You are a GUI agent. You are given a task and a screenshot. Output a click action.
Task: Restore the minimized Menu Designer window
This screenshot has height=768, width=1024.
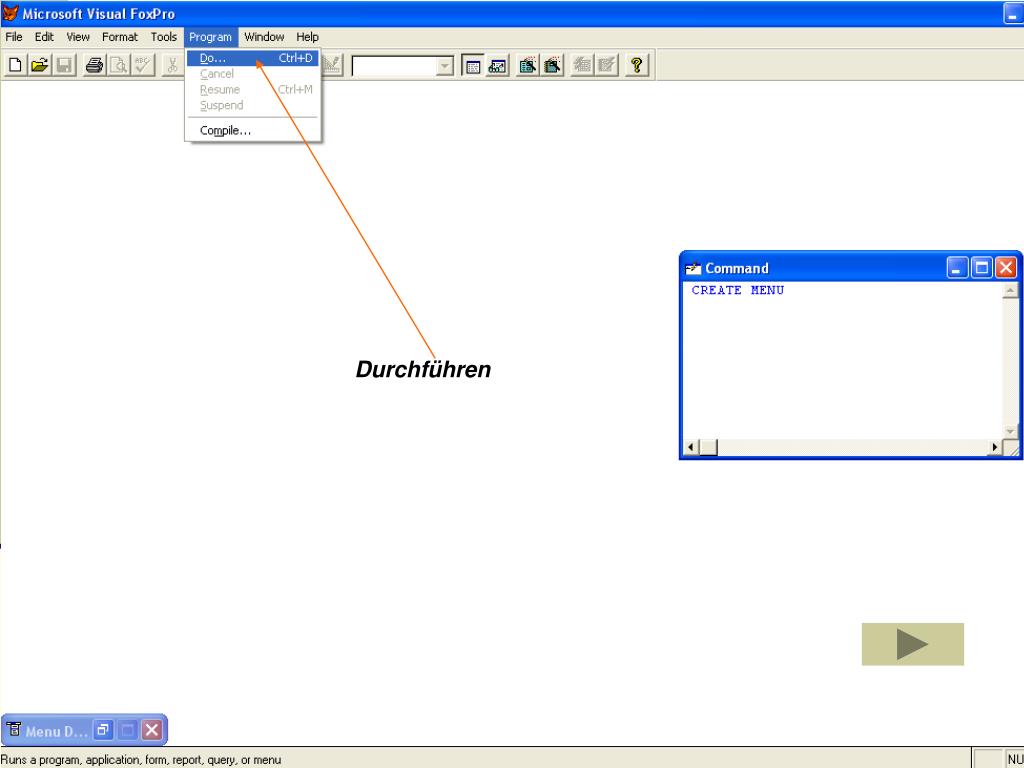click(x=103, y=729)
